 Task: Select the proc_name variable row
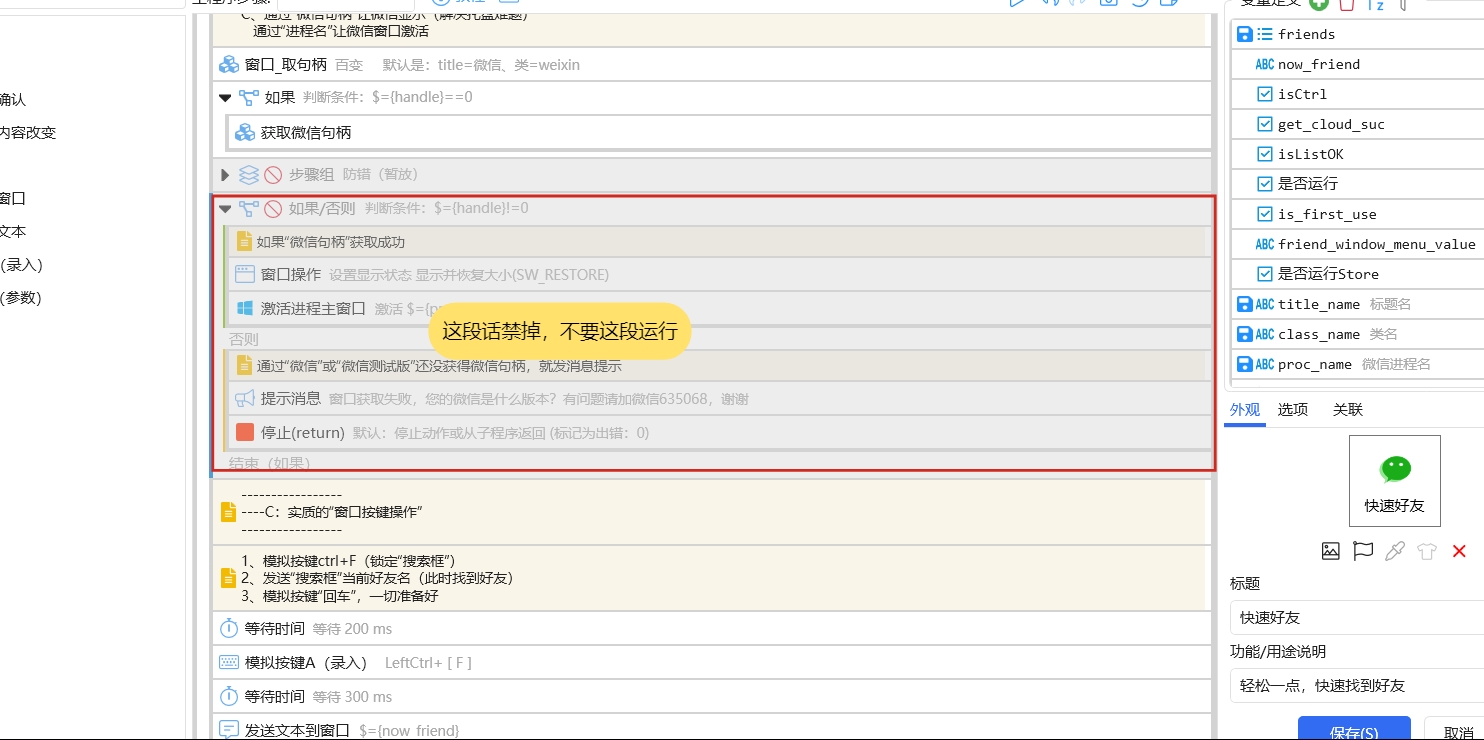click(x=1357, y=364)
